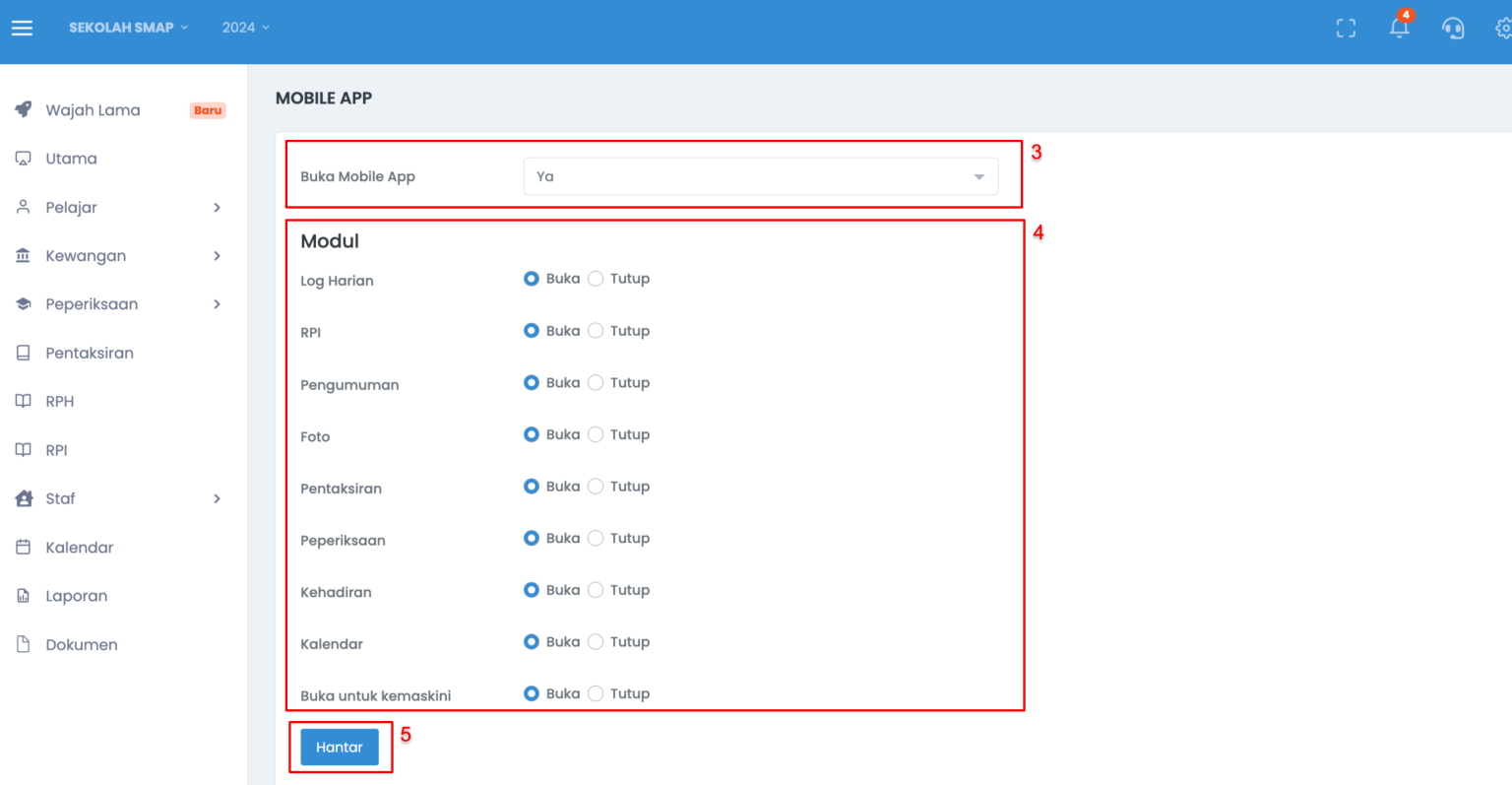Select Buka radio for Kehadiran
The width and height of the screenshot is (1512, 785).
(x=532, y=590)
